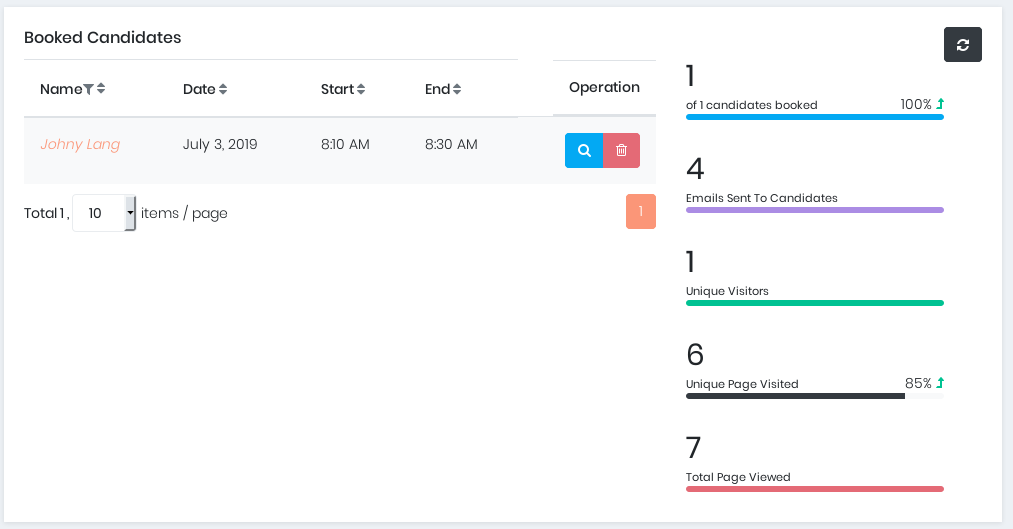
Task: Go to page 1 in pagination
Action: [x=640, y=211]
